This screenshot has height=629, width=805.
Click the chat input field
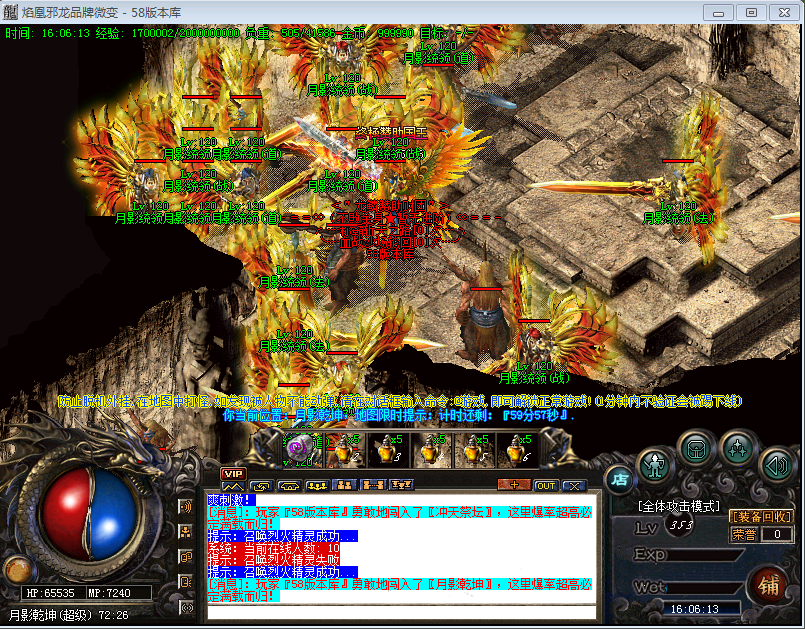[x=401, y=613]
